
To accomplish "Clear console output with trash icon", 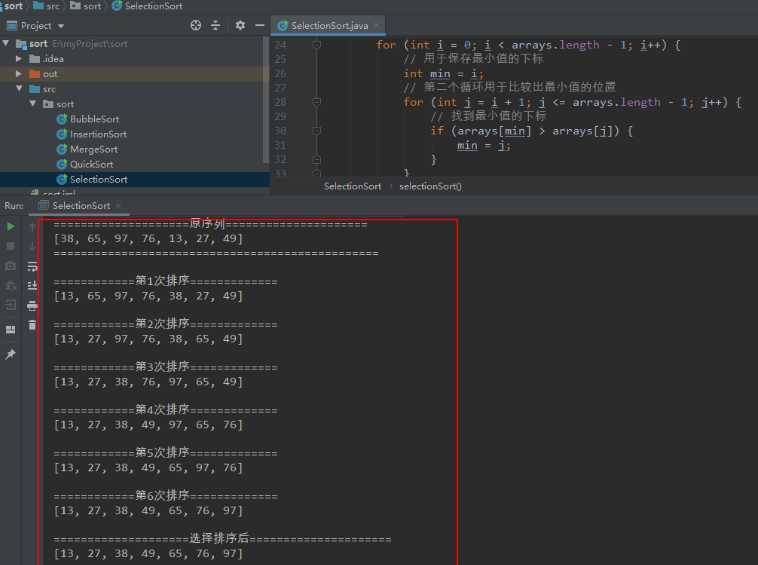I will [32, 324].
